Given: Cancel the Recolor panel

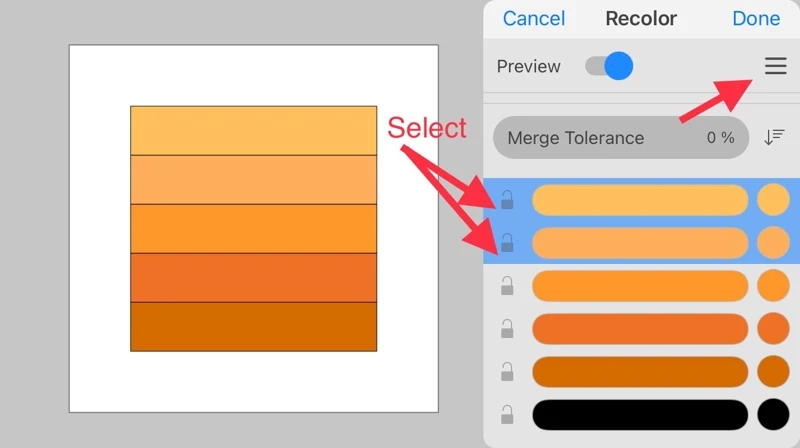Looking at the screenshot, I should (534, 19).
